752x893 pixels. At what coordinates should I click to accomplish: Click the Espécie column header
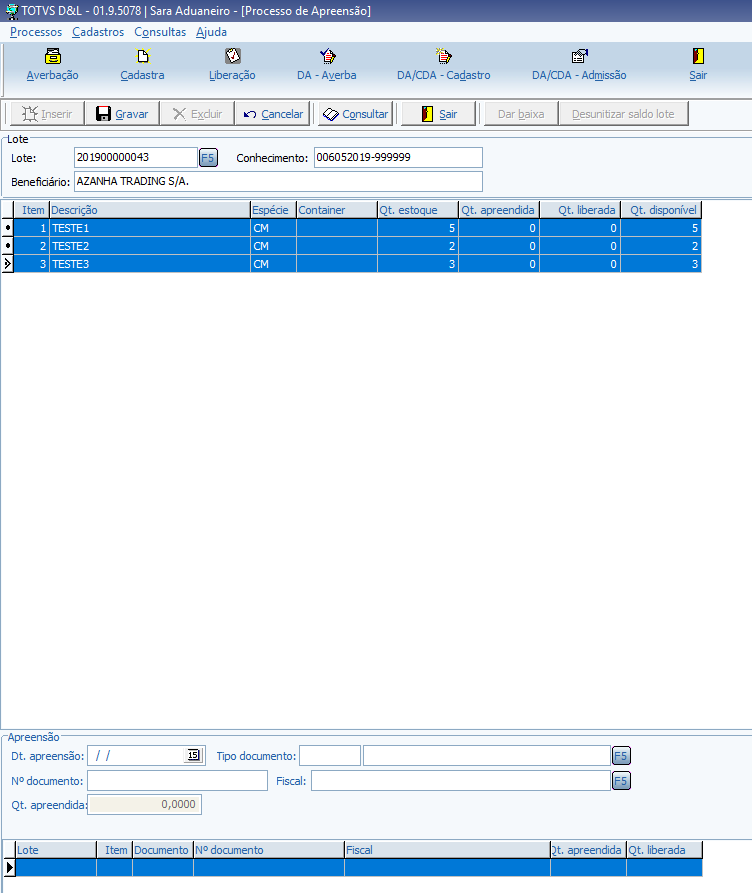pos(273,210)
